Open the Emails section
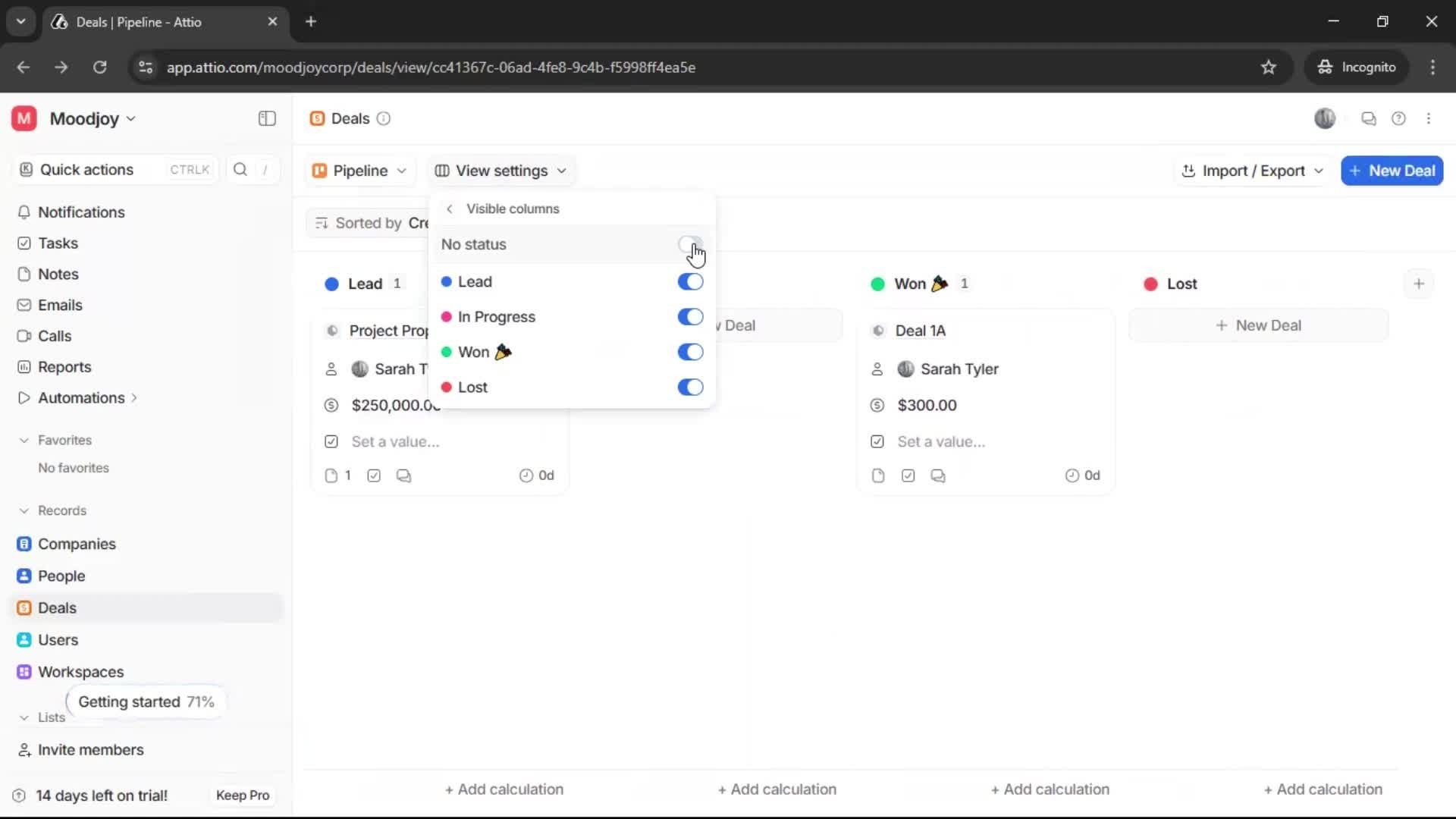The width and height of the screenshot is (1456, 819). coord(59,305)
